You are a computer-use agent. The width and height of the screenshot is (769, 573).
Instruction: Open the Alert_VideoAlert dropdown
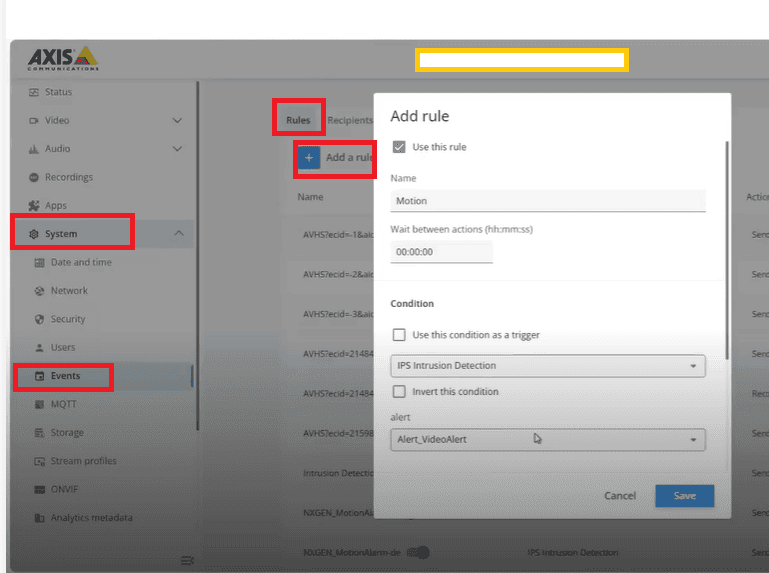coord(548,440)
